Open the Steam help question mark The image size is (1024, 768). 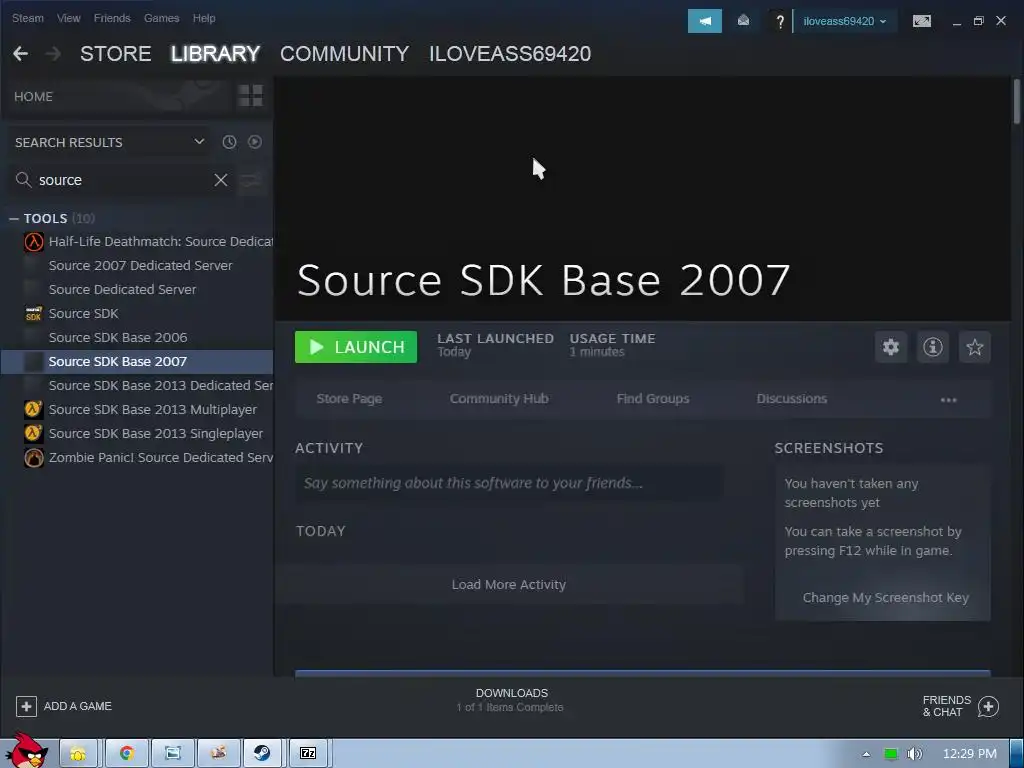coord(780,22)
